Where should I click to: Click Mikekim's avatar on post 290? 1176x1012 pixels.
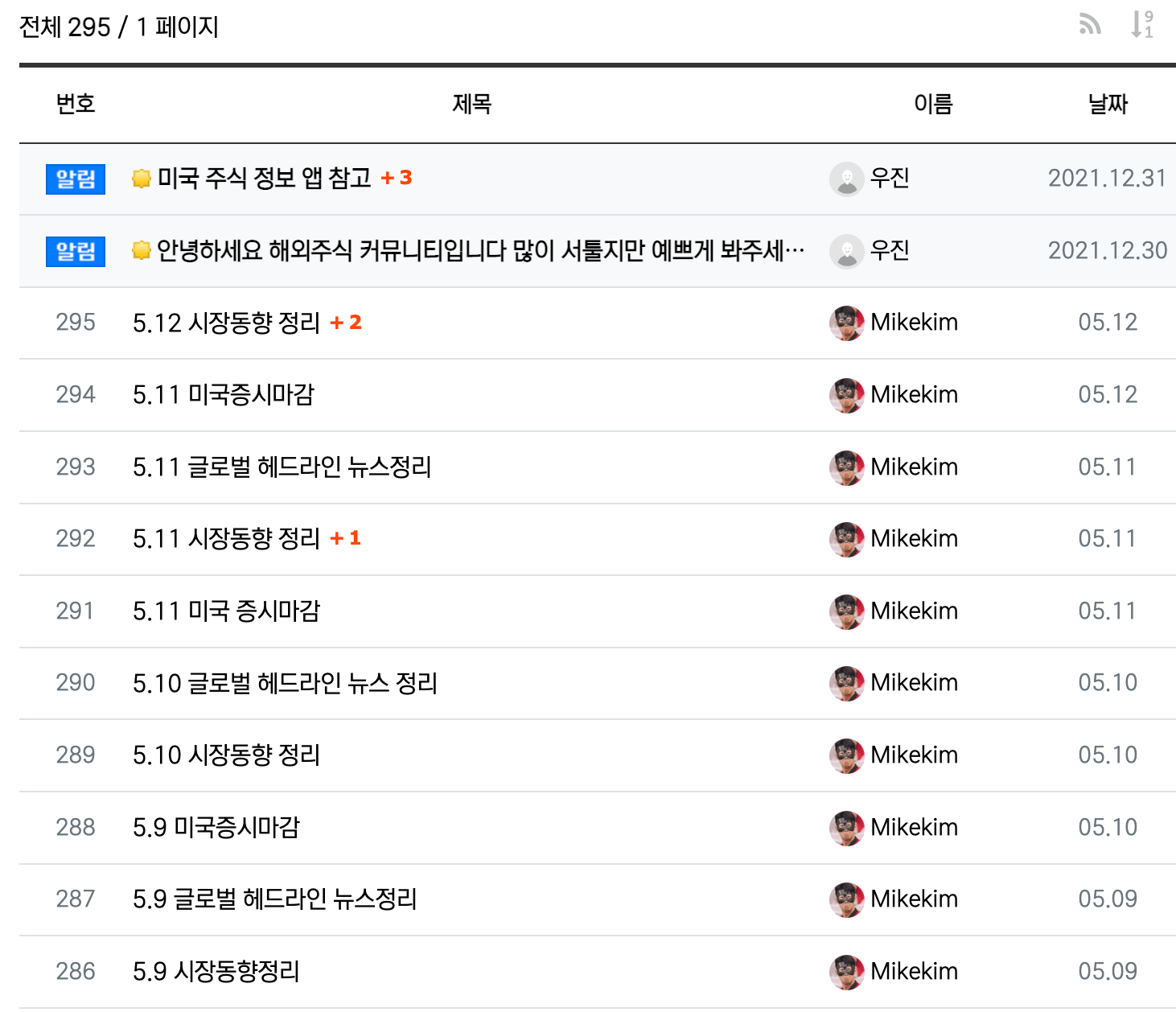[x=846, y=683]
